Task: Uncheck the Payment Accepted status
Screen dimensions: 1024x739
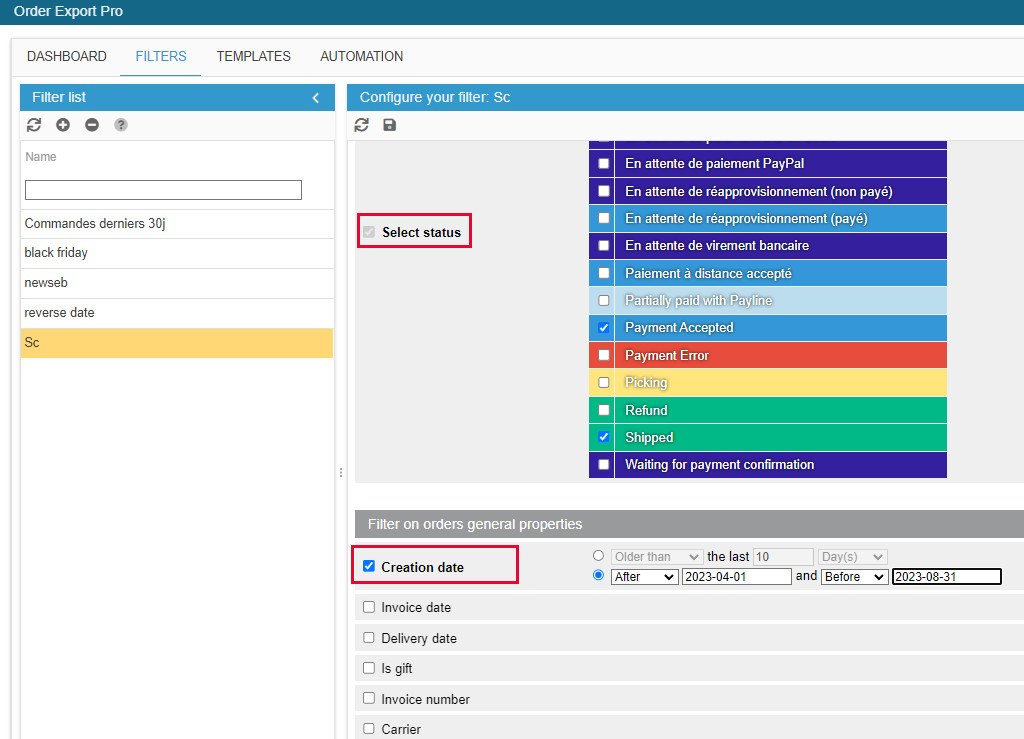Action: click(x=603, y=328)
